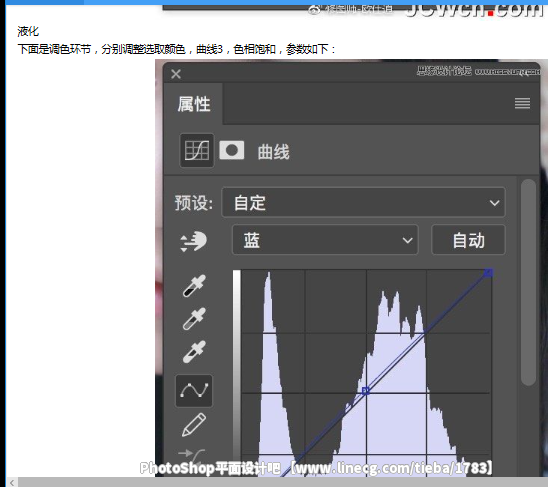This screenshot has height=487, width=548.
Task: Click the Properties panel vertical scrollbar
Action: [528, 282]
